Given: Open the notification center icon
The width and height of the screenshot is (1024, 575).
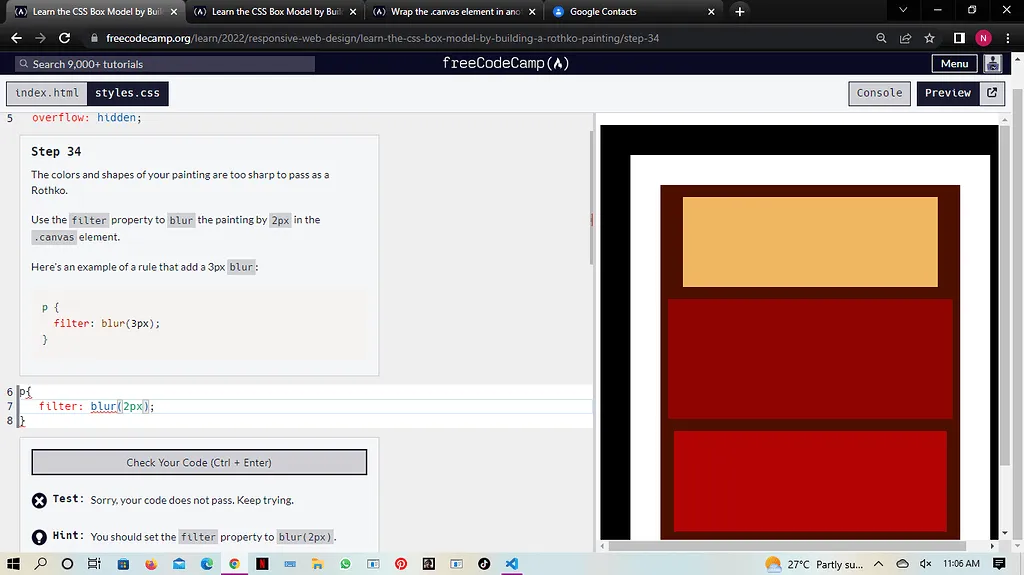Looking at the screenshot, I should 999,563.
